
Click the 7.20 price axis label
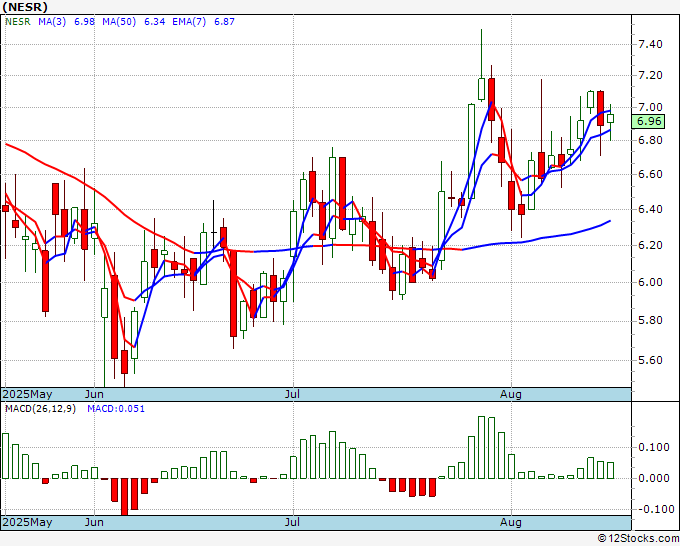(x=650, y=75)
